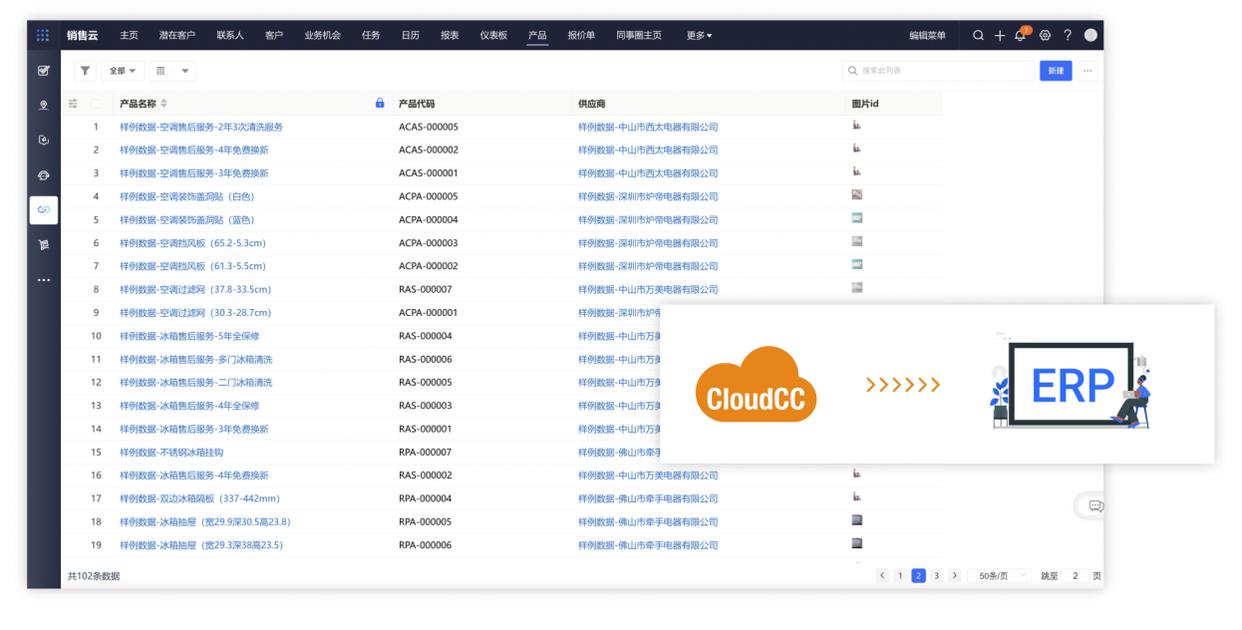1242x630 pixels.
Task: Open the list view mode dropdown
Action: tap(172, 71)
